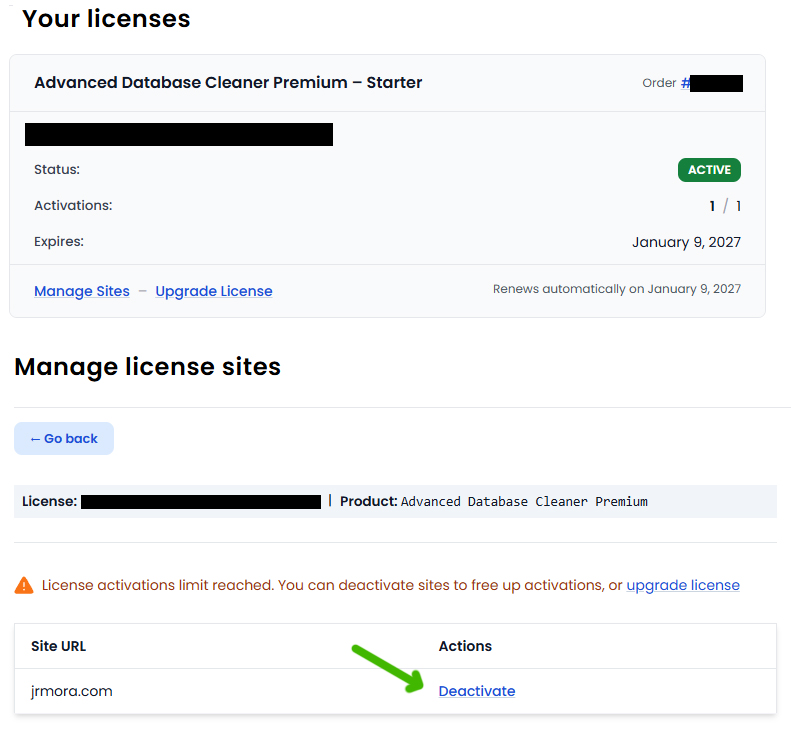Click the Status label
This screenshot has height=733, width=791.
[x=57, y=170]
